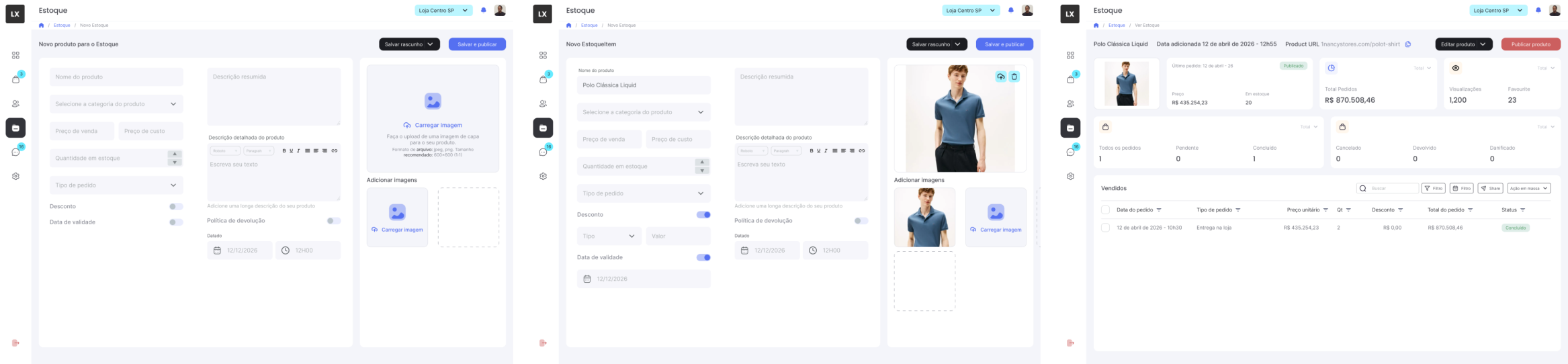Click polo shirt thumbnail under Adicionar imagens
The image size is (1568, 364).
tap(924, 218)
